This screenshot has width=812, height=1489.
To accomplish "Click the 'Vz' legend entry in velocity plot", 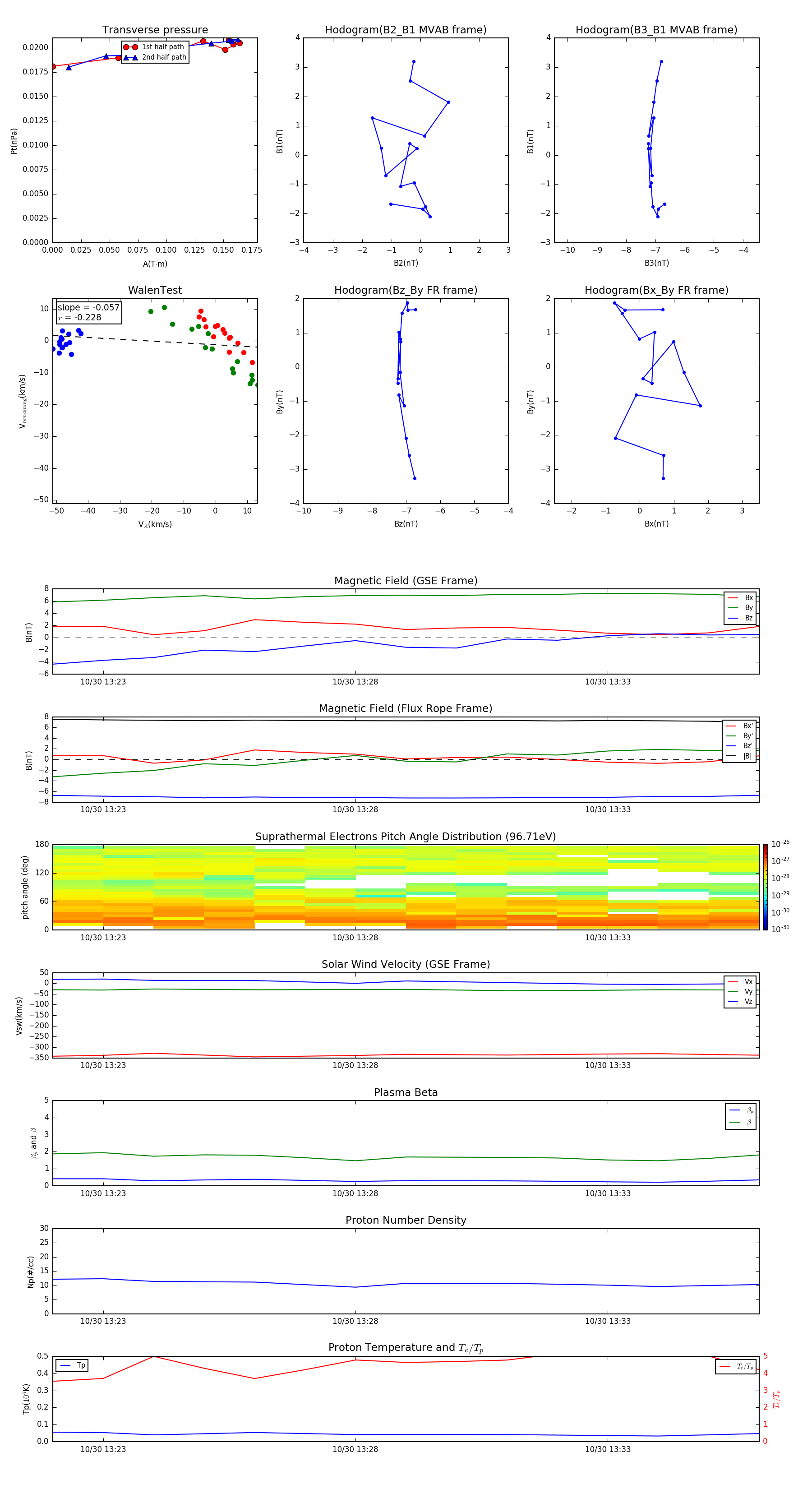I will click(x=740, y=1002).
